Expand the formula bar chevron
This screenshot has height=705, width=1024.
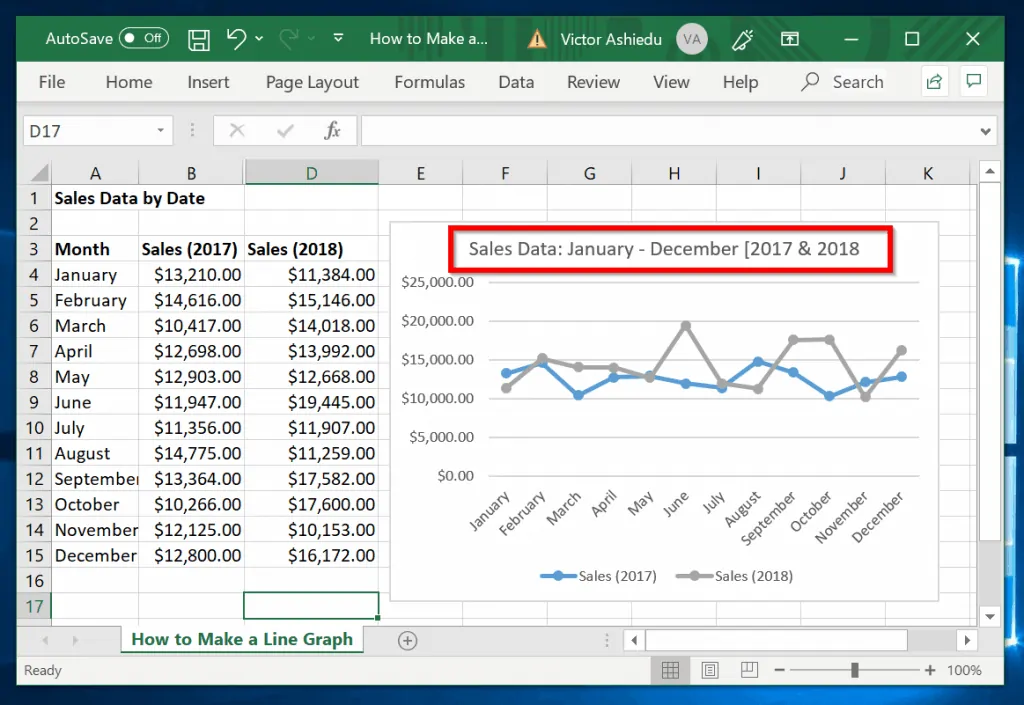point(987,131)
